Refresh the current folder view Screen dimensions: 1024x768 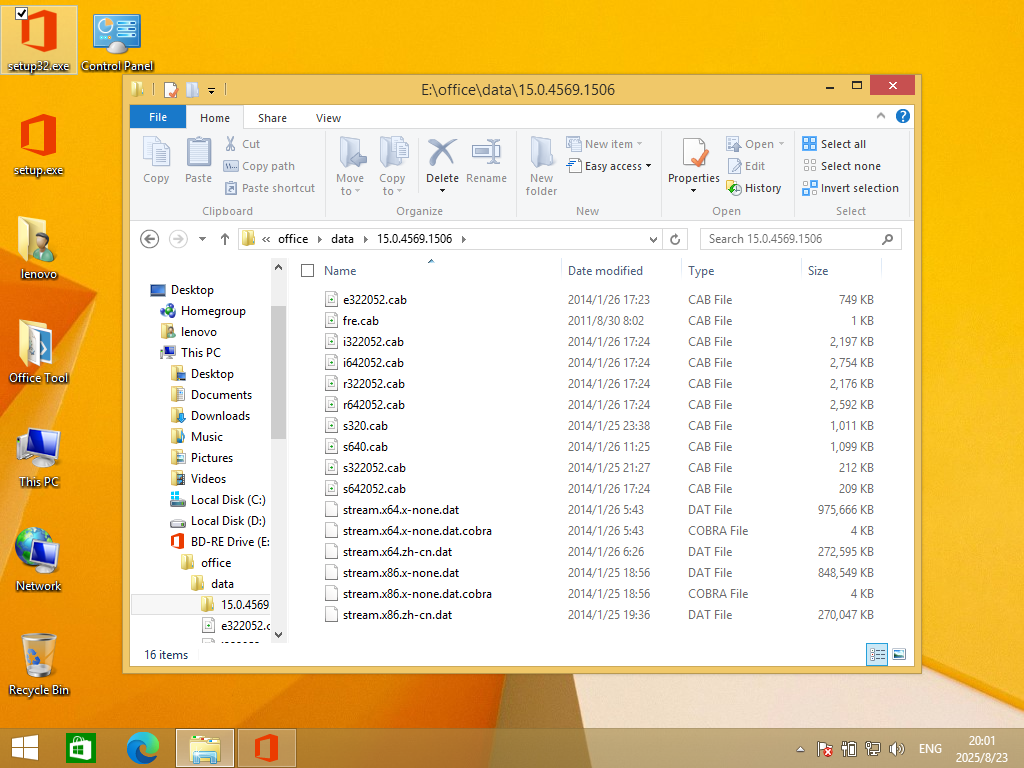click(675, 239)
